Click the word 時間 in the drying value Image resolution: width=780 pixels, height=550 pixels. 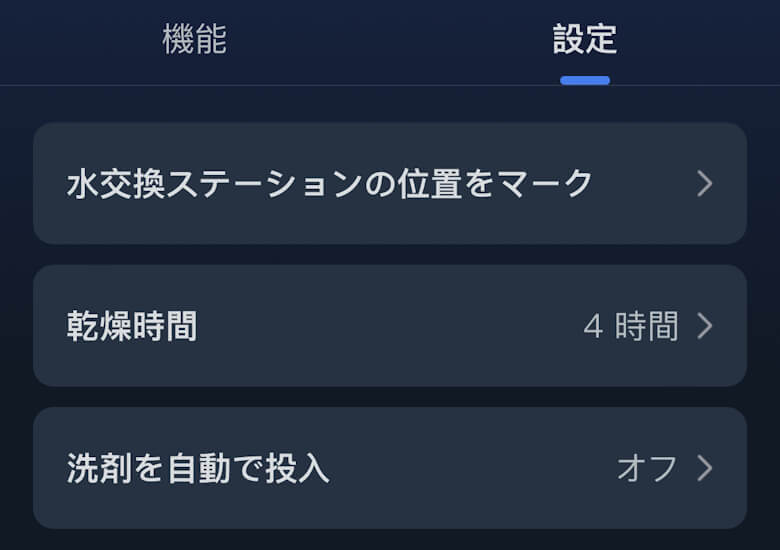(x=647, y=327)
